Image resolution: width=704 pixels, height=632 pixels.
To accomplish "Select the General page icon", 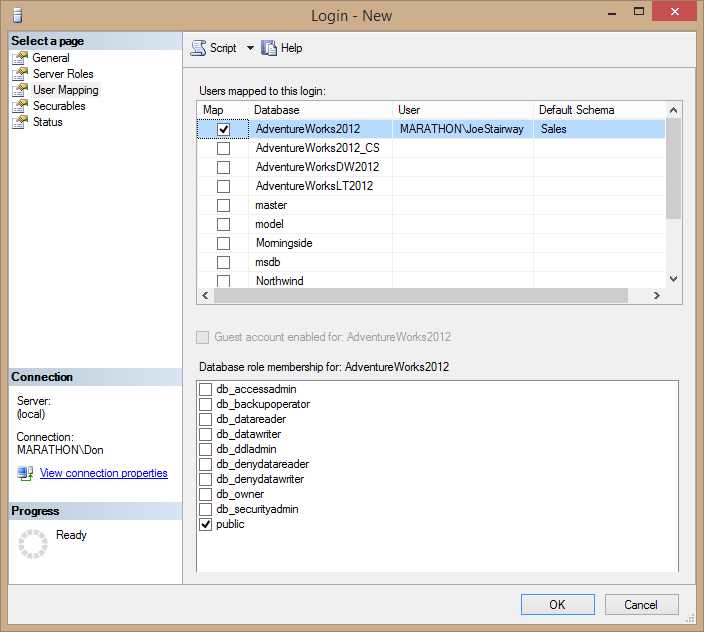I will point(20,58).
